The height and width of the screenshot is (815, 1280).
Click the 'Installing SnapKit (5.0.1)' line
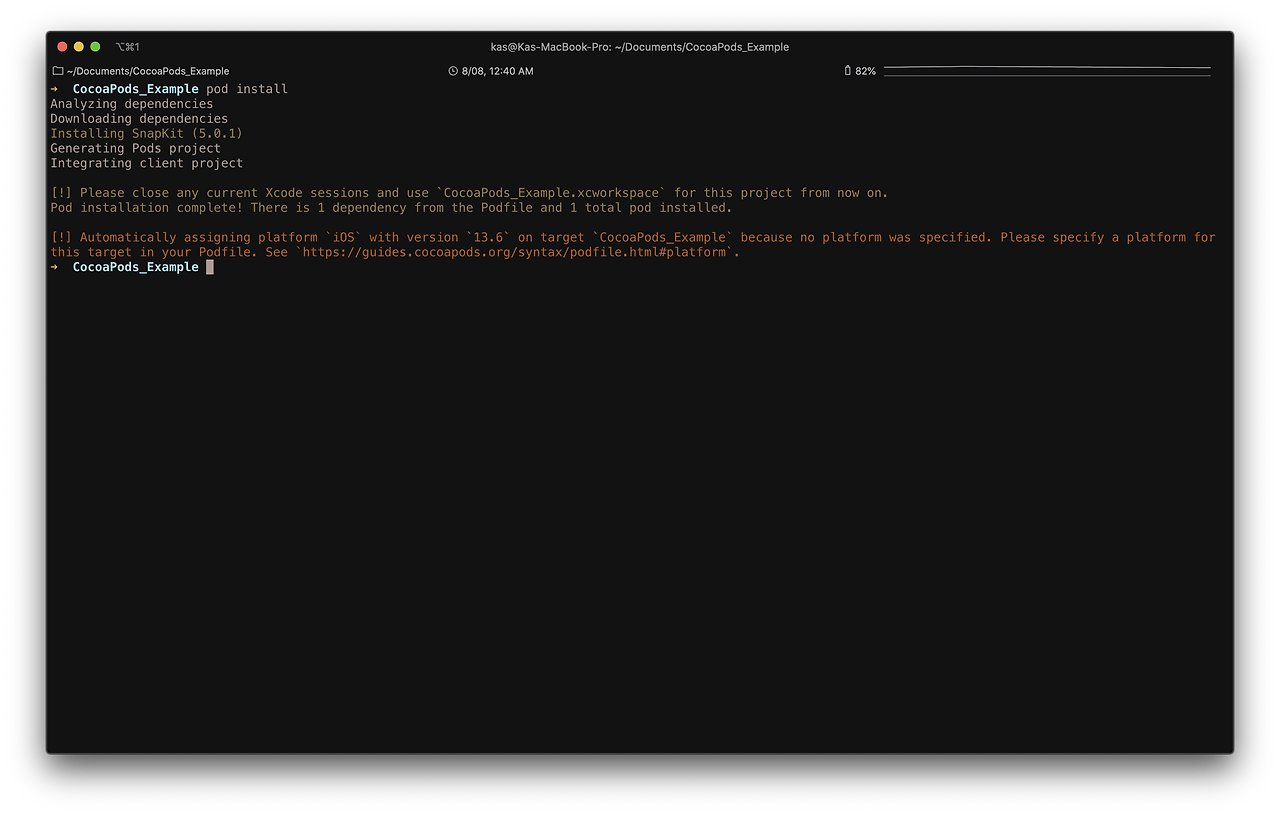click(147, 134)
